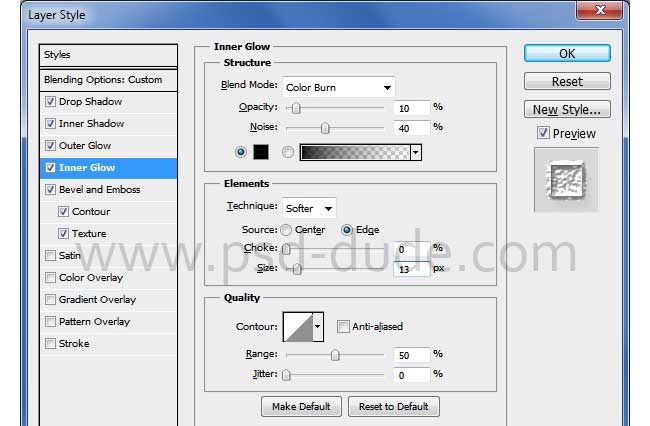Select the gradient bar for glow
The height and width of the screenshot is (426, 650).
coord(354,152)
